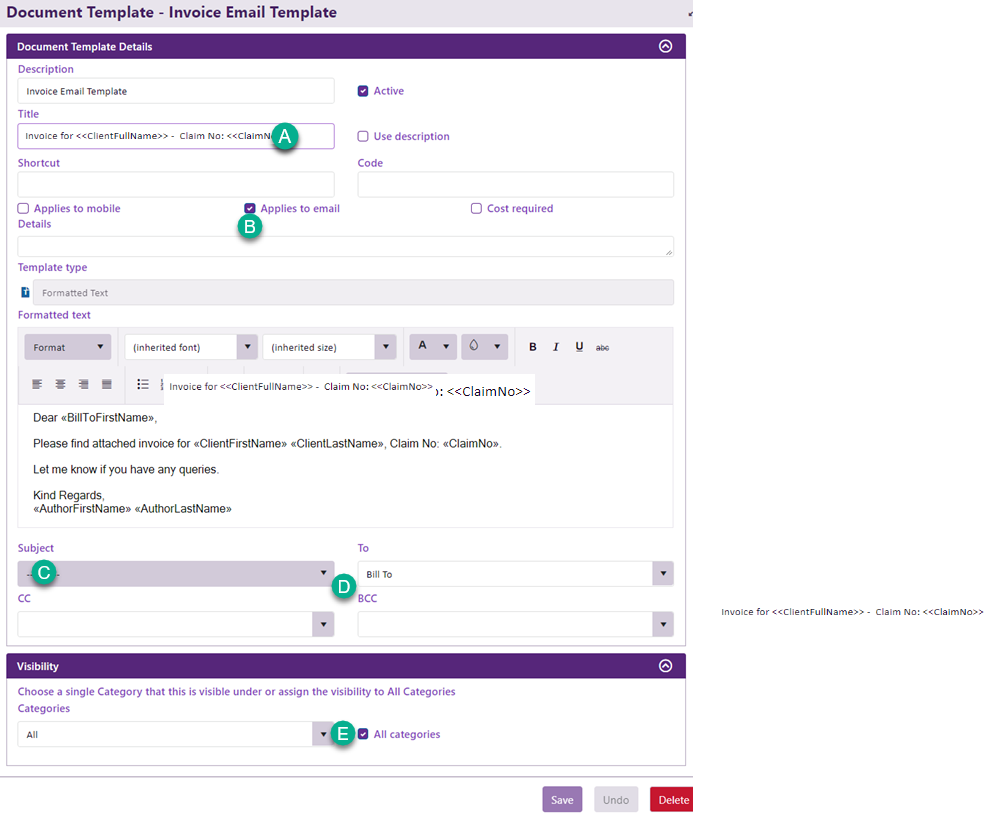
Task: Click the Delete button
Action: (672, 800)
